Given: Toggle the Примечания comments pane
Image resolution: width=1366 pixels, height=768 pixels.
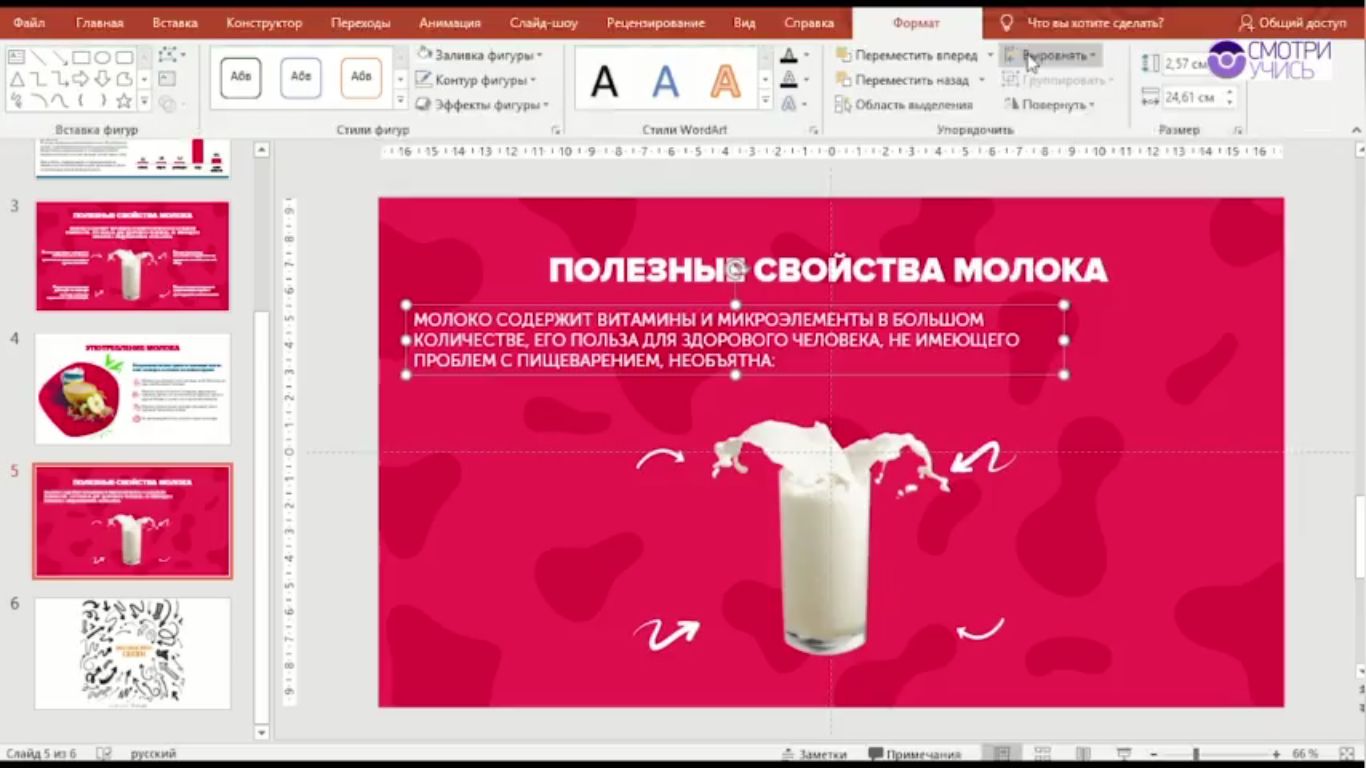Looking at the screenshot, I should click(x=915, y=755).
